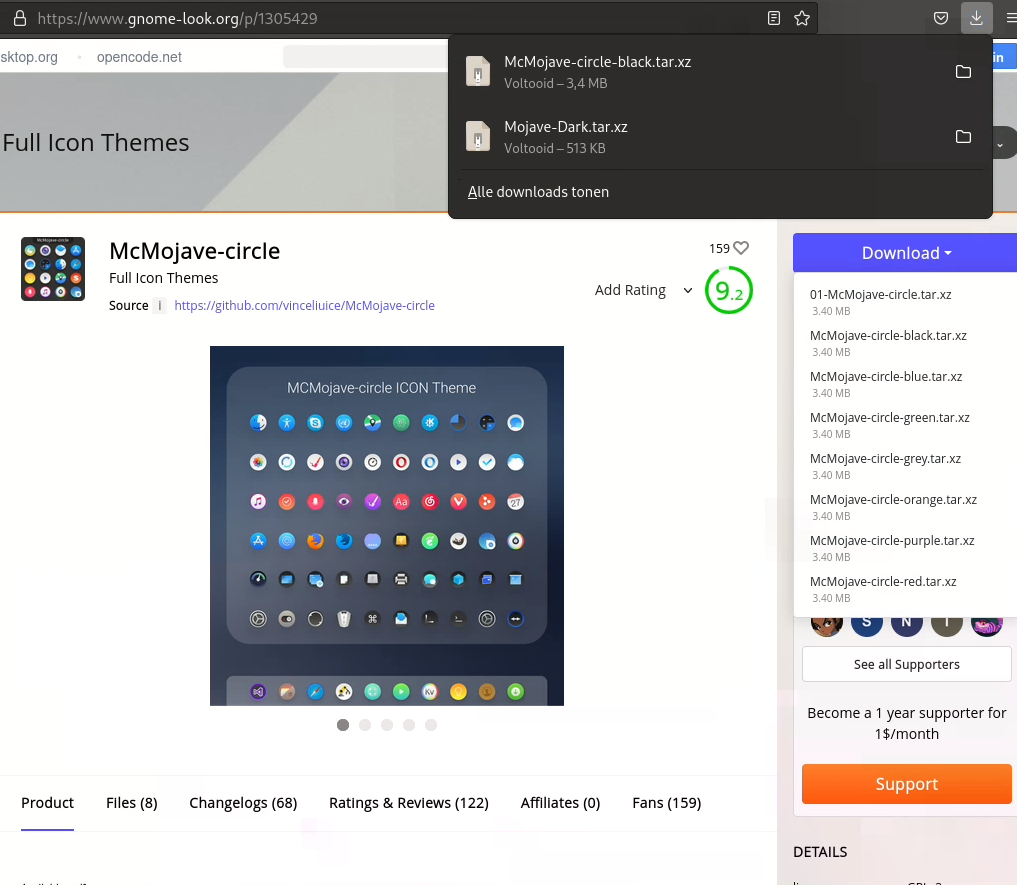Screen dimensions: 1017x885
Task: Select the second carousel dot indicator
Action: (x=365, y=725)
